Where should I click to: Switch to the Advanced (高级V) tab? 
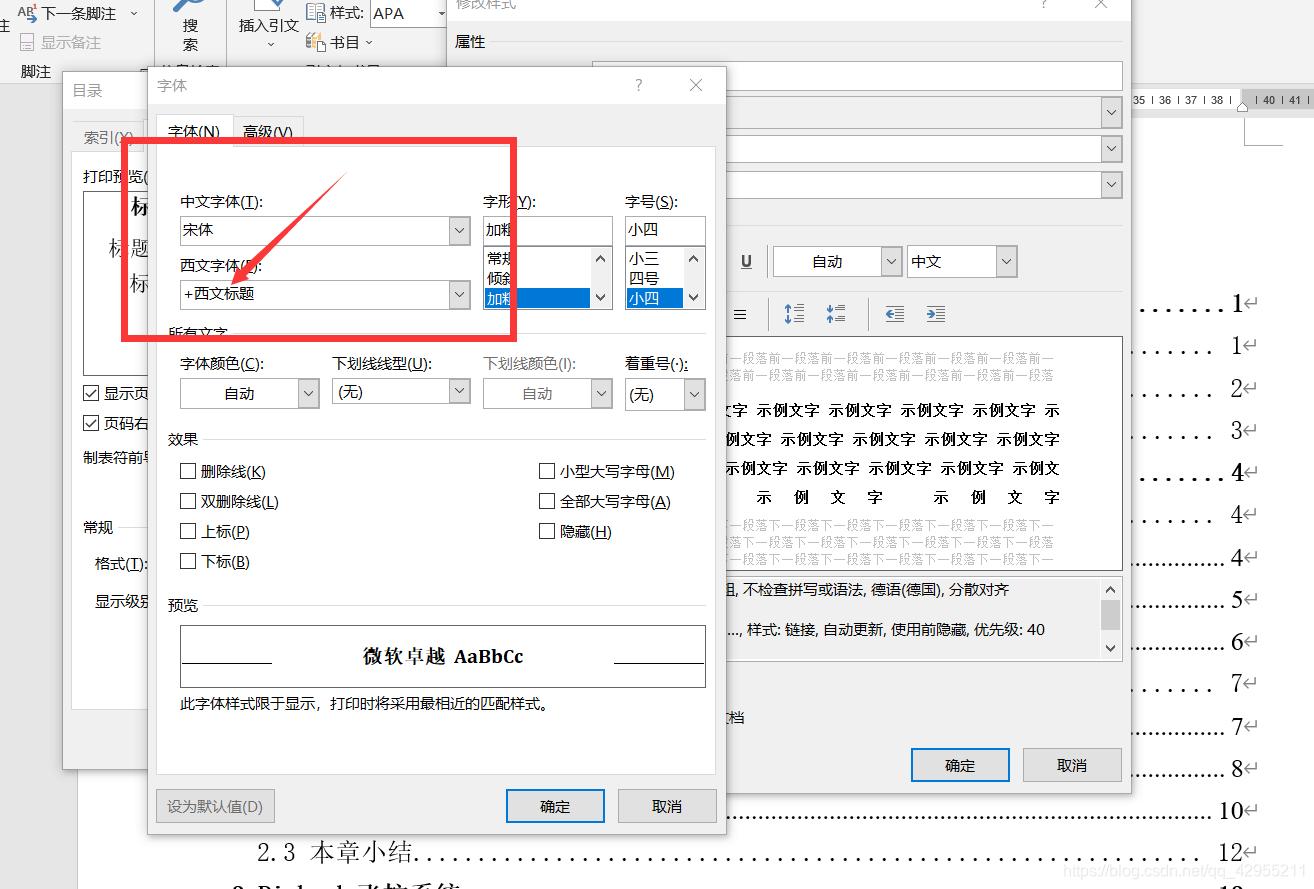[x=268, y=131]
